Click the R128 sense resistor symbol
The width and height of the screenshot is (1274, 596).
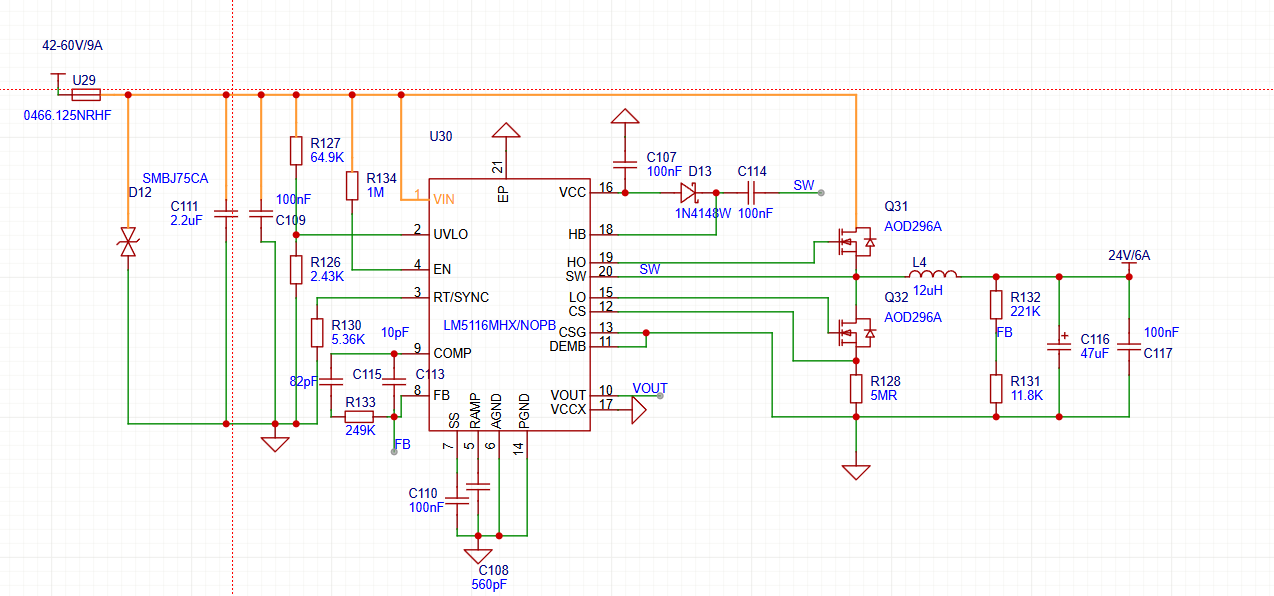click(x=856, y=388)
